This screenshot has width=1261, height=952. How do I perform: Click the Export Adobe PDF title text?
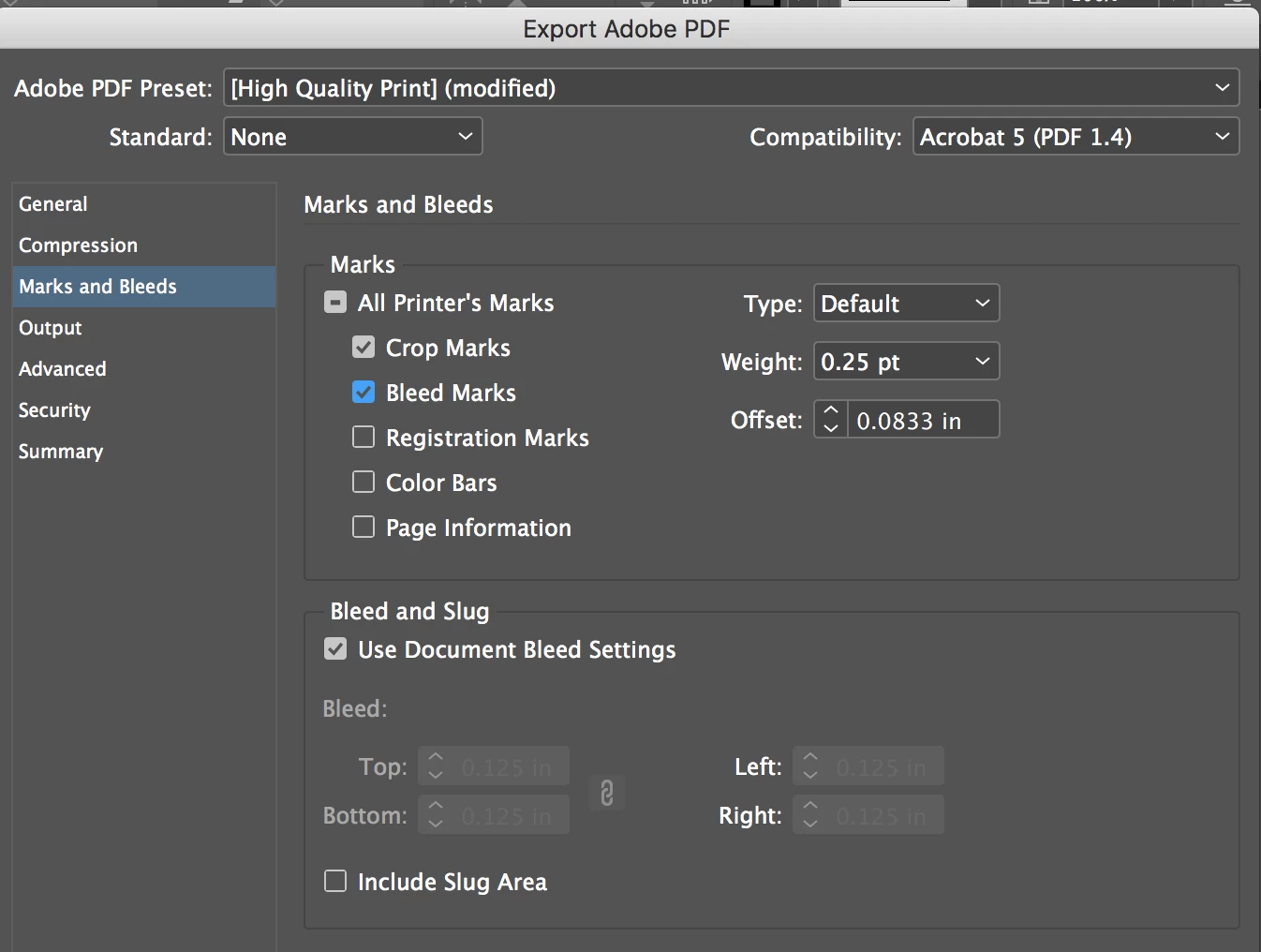[626, 29]
